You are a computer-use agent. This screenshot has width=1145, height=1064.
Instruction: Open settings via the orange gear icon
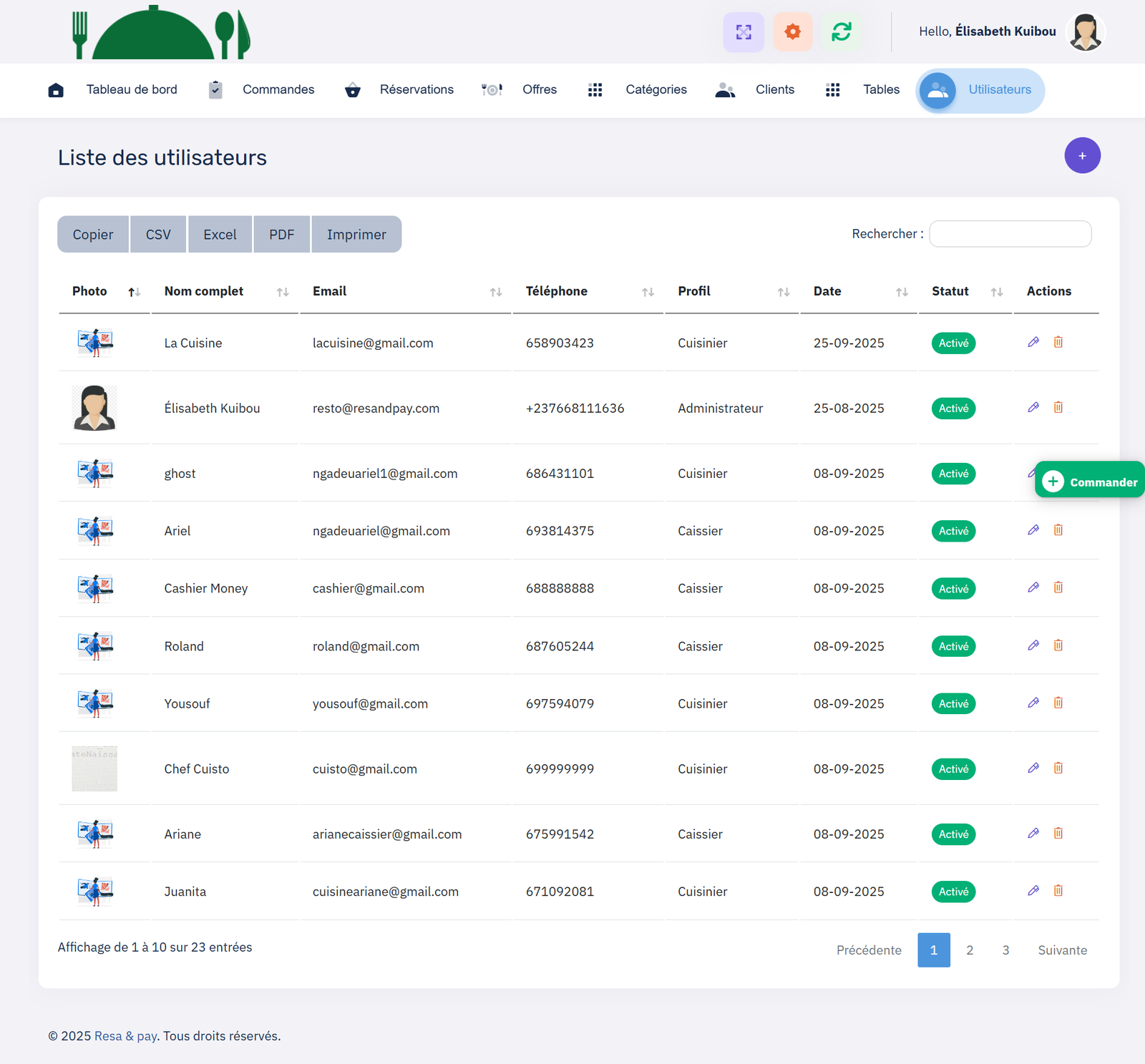pyautogui.click(x=792, y=32)
